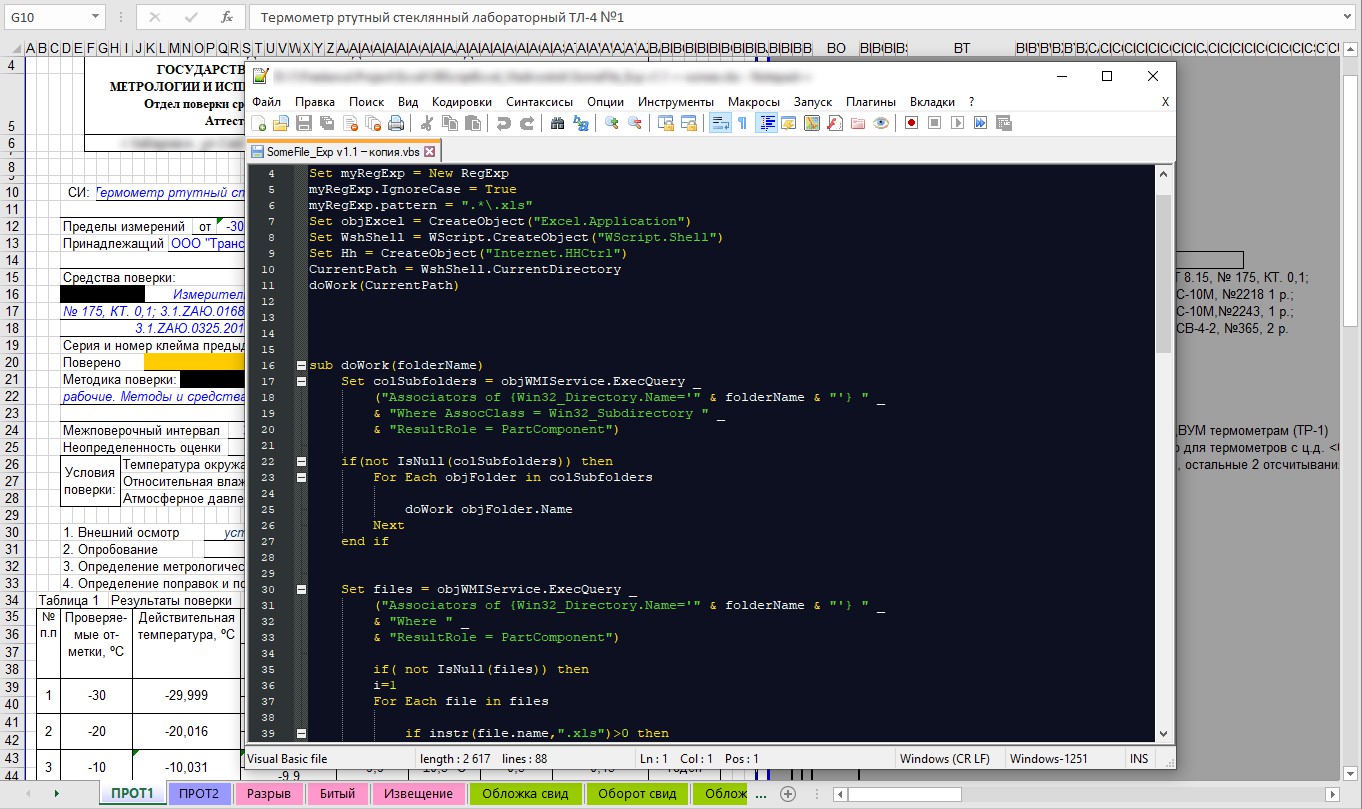This screenshot has width=1362, height=809.
Task: Open the Синтаксисы menu
Action: pos(540,101)
